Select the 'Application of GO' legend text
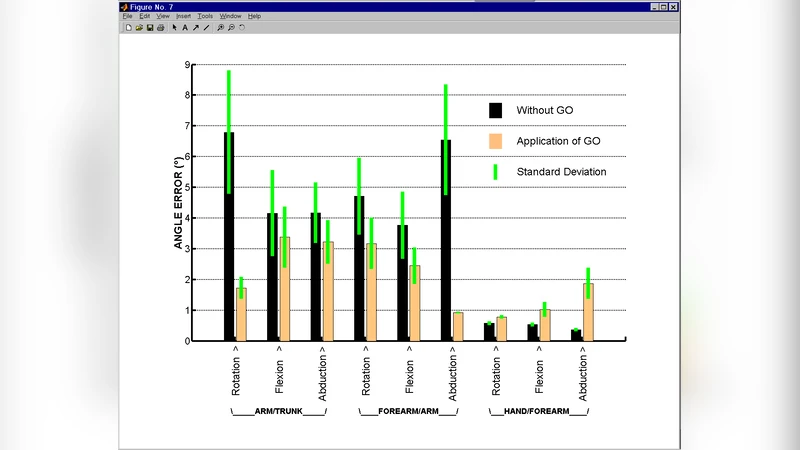 pyautogui.click(x=558, y=141)
